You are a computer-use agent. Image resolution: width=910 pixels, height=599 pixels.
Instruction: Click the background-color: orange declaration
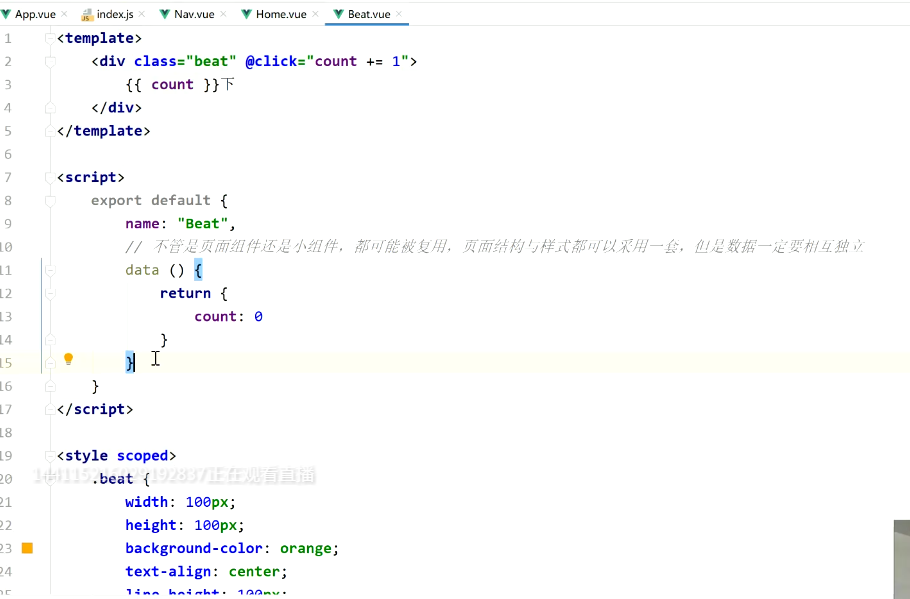(232, 549)
